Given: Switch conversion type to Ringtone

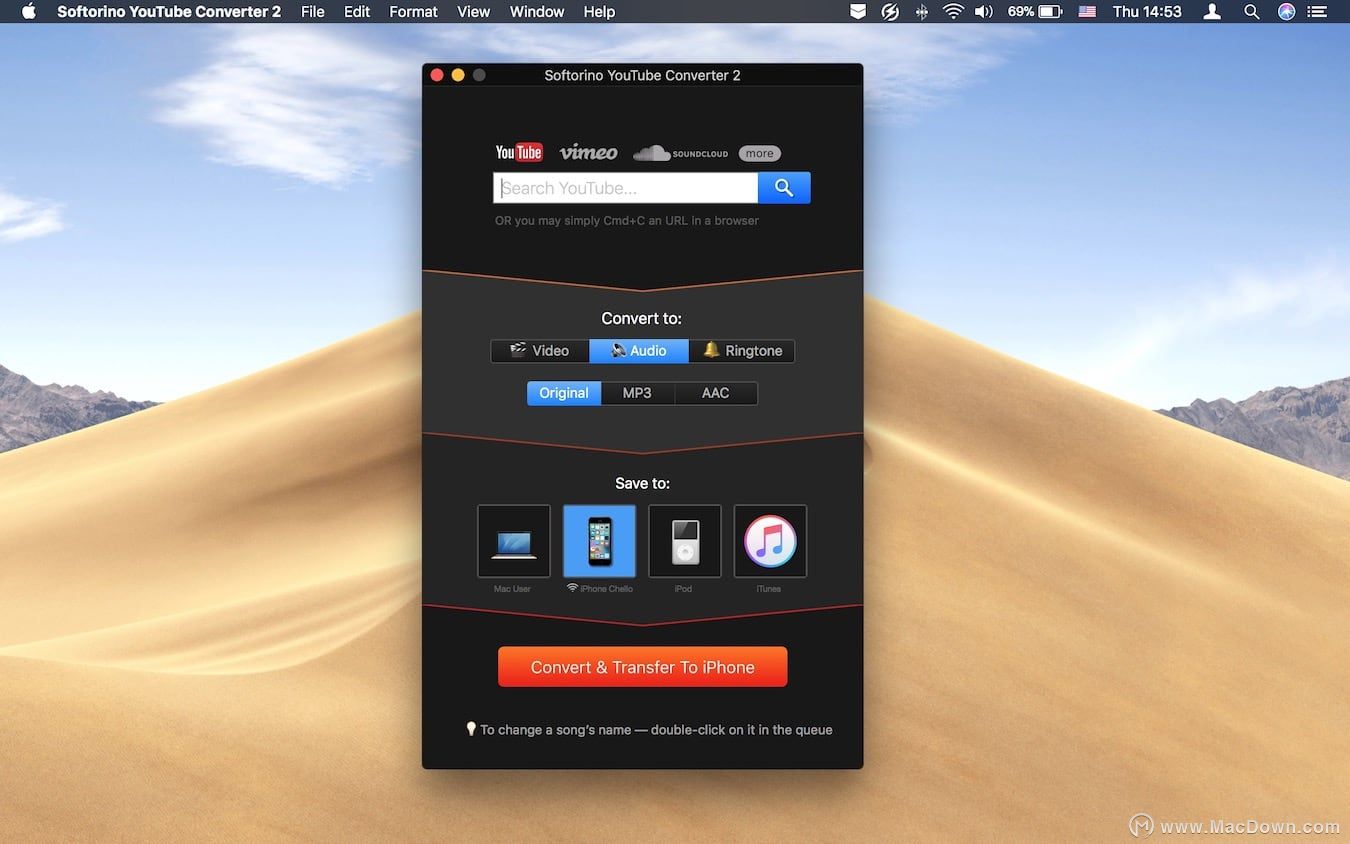Looking at the screenshot, I should click(742, 351).
